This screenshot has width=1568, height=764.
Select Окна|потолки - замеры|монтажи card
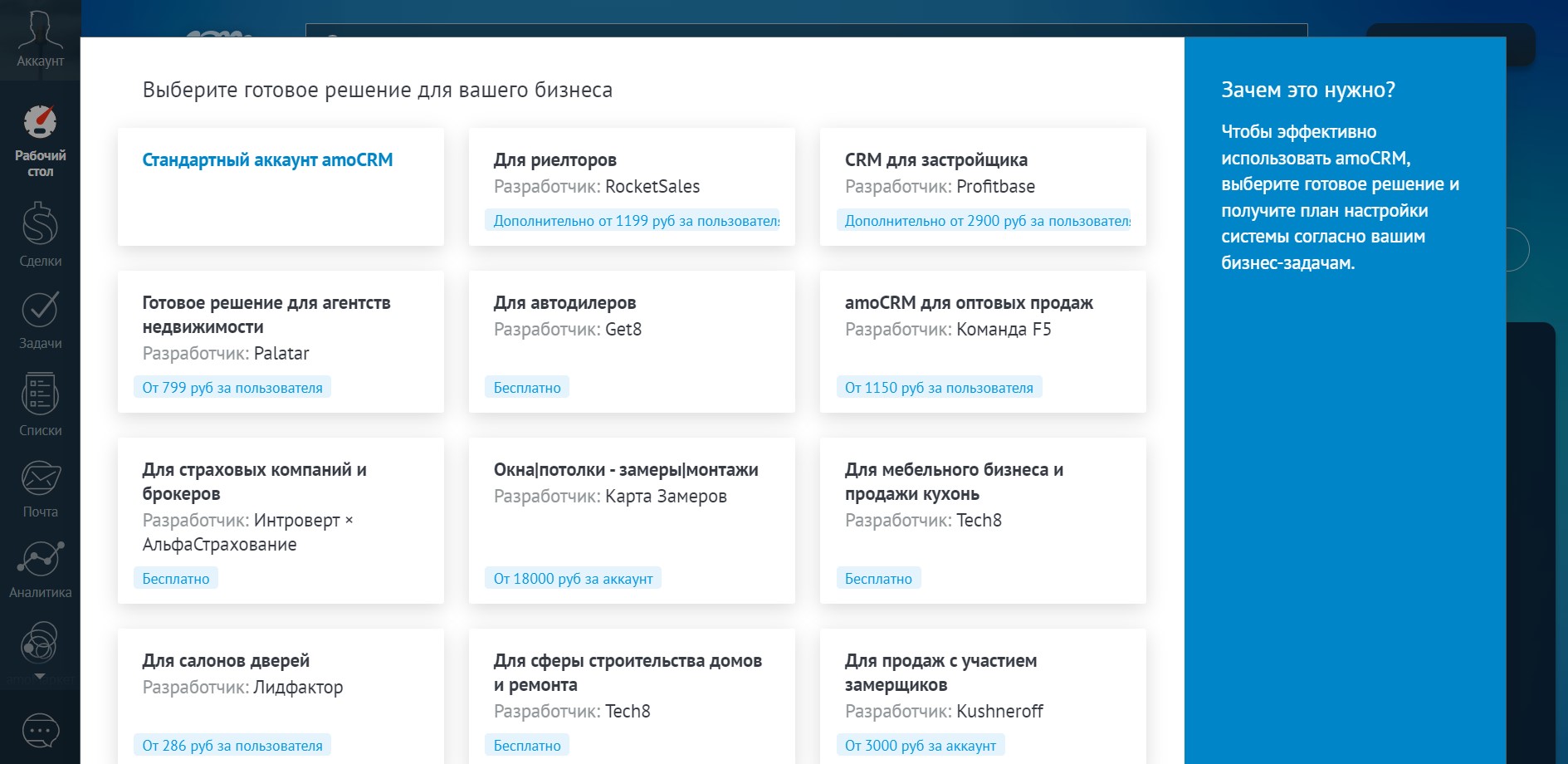632,521
